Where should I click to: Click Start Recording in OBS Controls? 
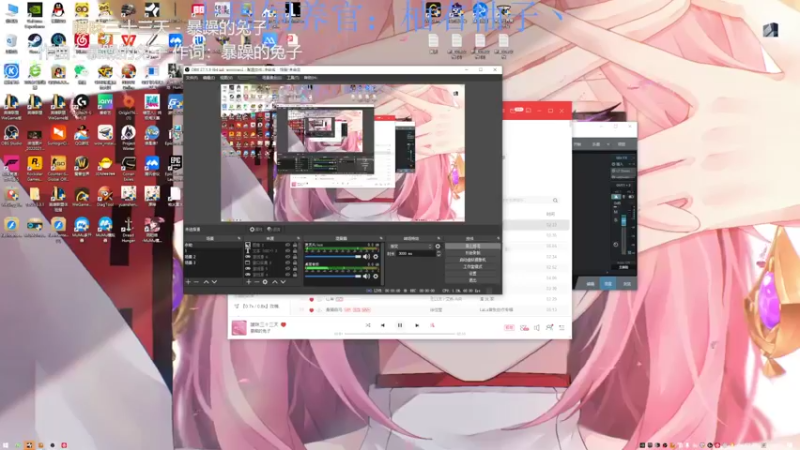472,253
